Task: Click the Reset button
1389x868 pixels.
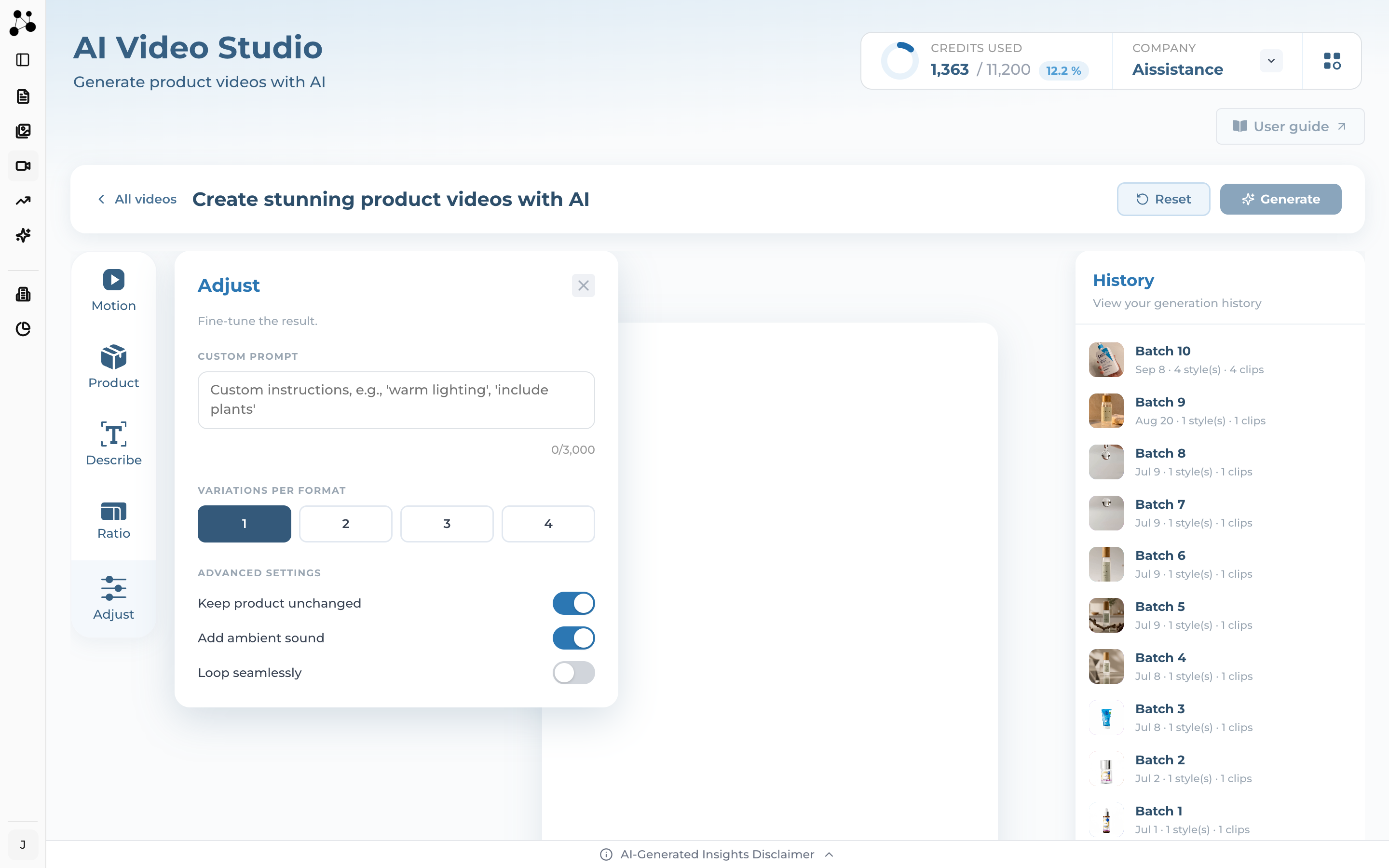Action: (1163, 199)
